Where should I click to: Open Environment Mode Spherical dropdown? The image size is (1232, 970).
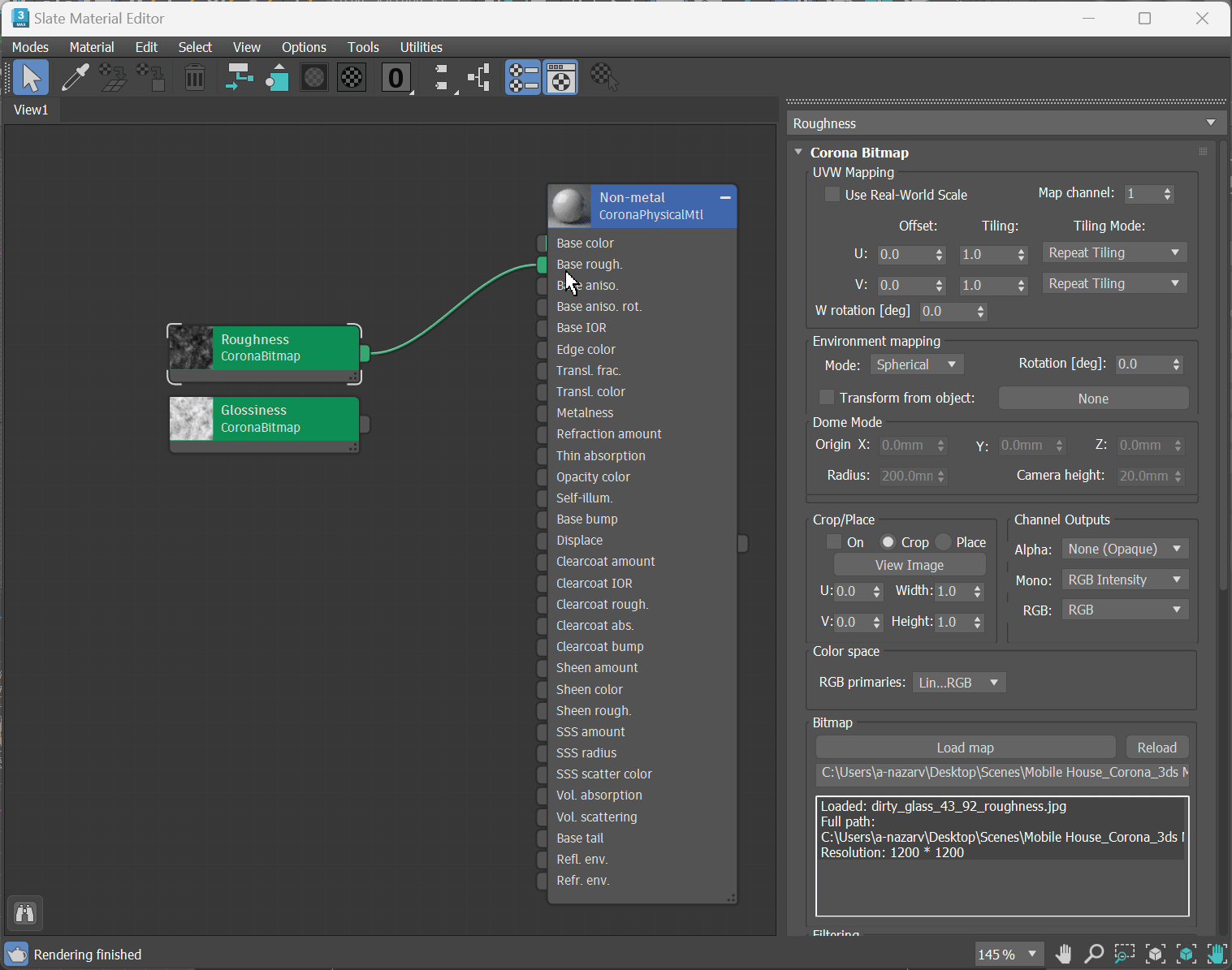pyautogui.click(x=917, y=365)
